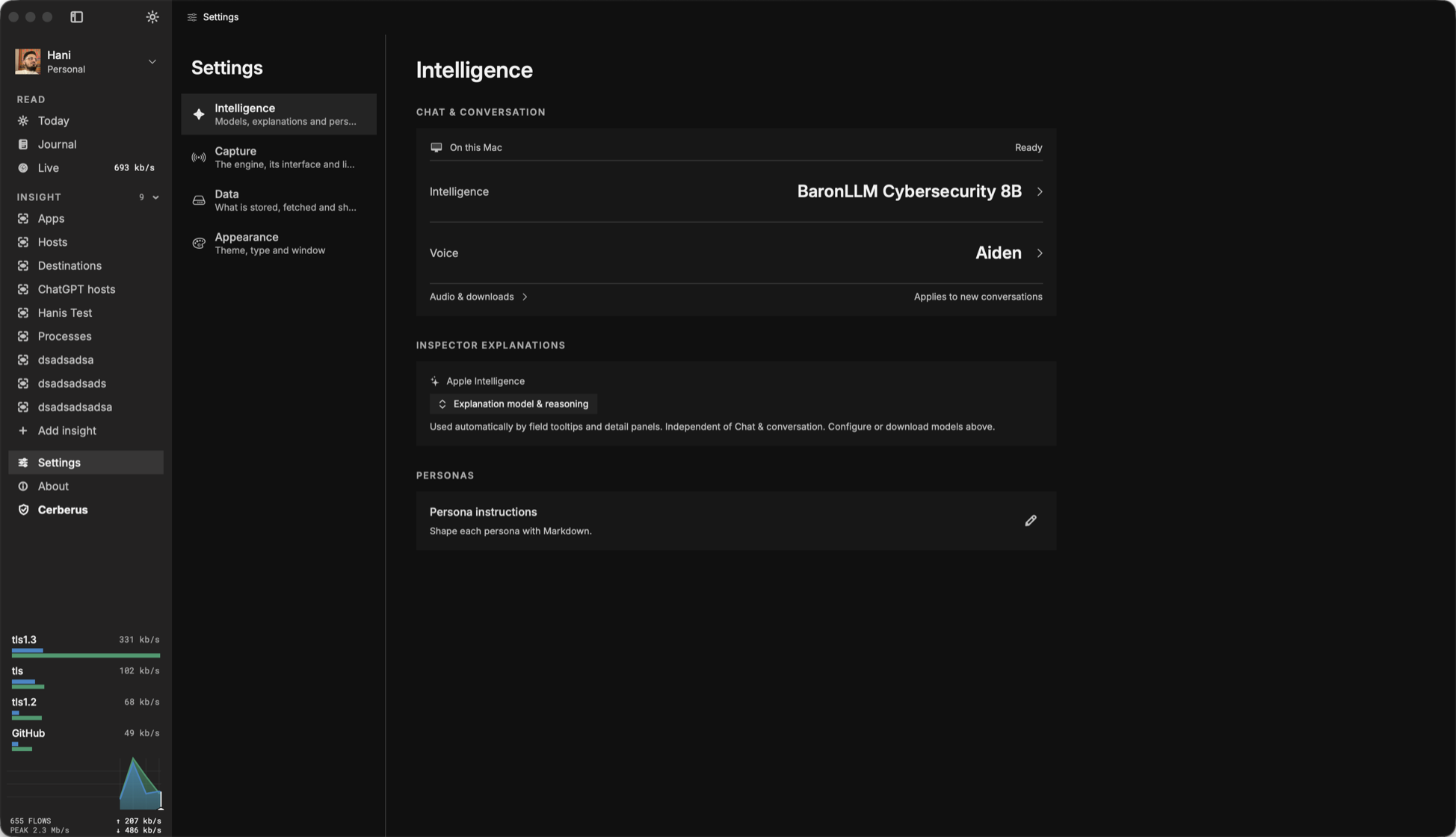Open the Live view
Viewport: 1456px width, 837px height.
[x=86, y=168]
